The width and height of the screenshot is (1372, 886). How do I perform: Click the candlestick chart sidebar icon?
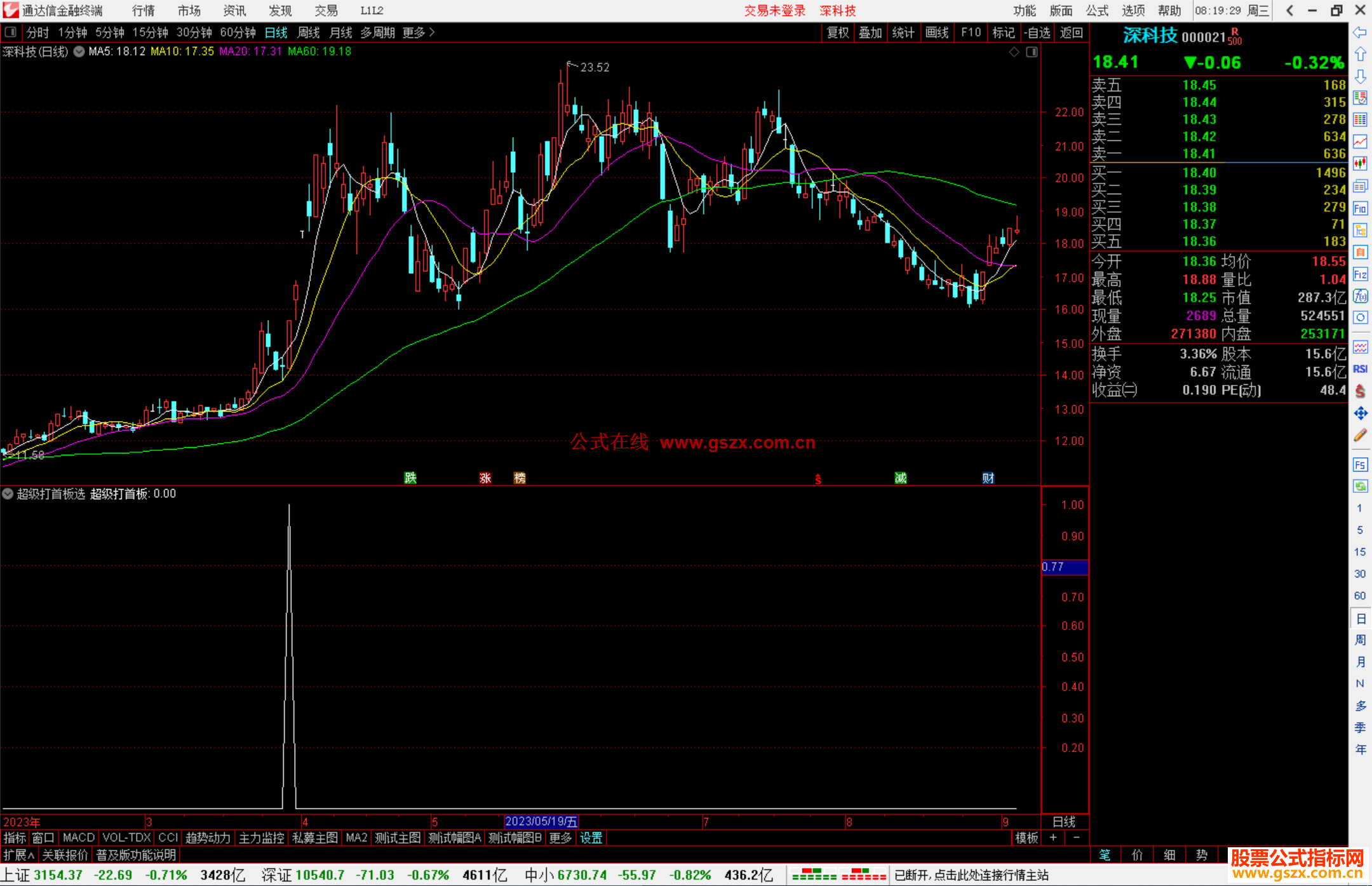point(1360,163)
